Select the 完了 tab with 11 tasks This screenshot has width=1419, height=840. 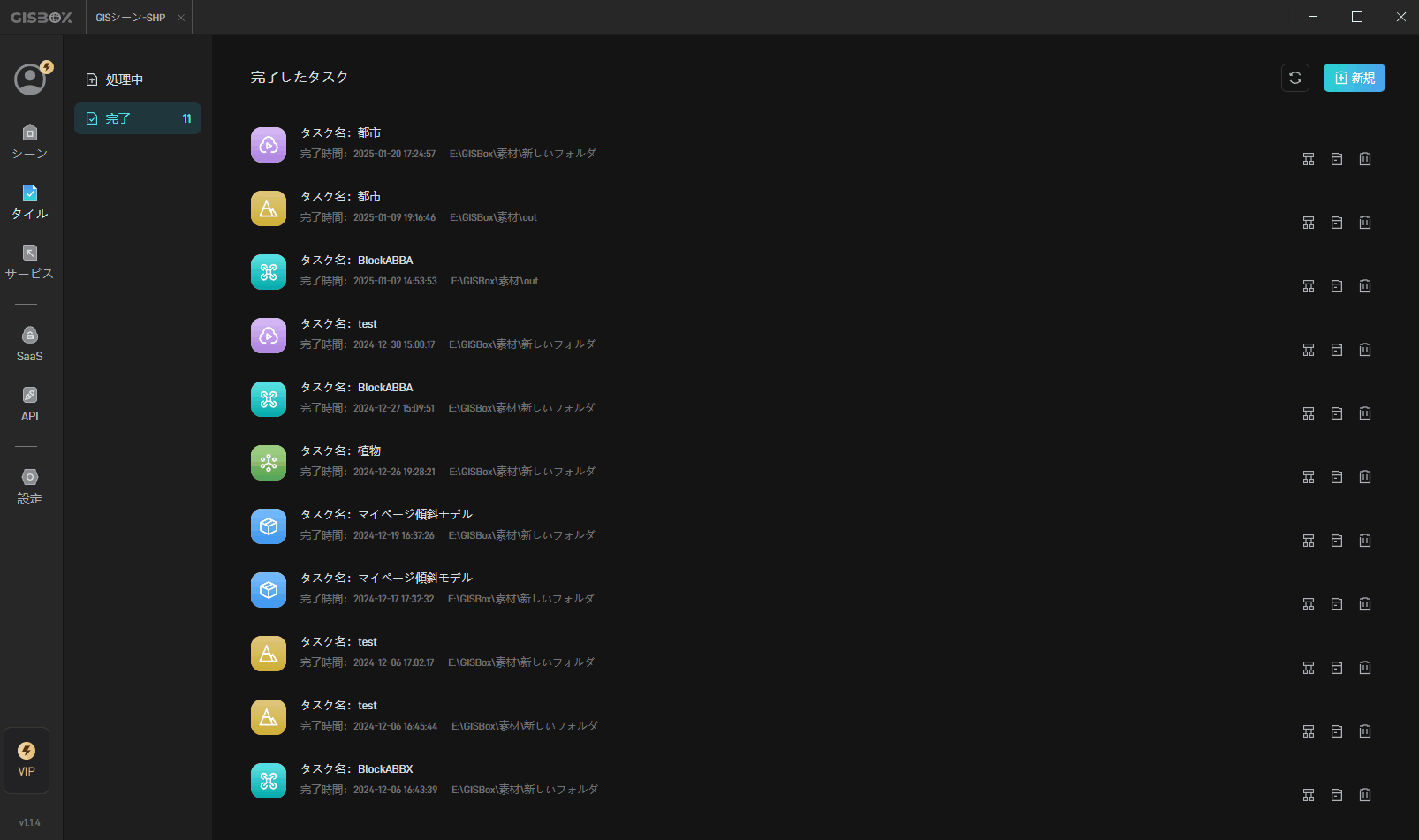(138, 118)
